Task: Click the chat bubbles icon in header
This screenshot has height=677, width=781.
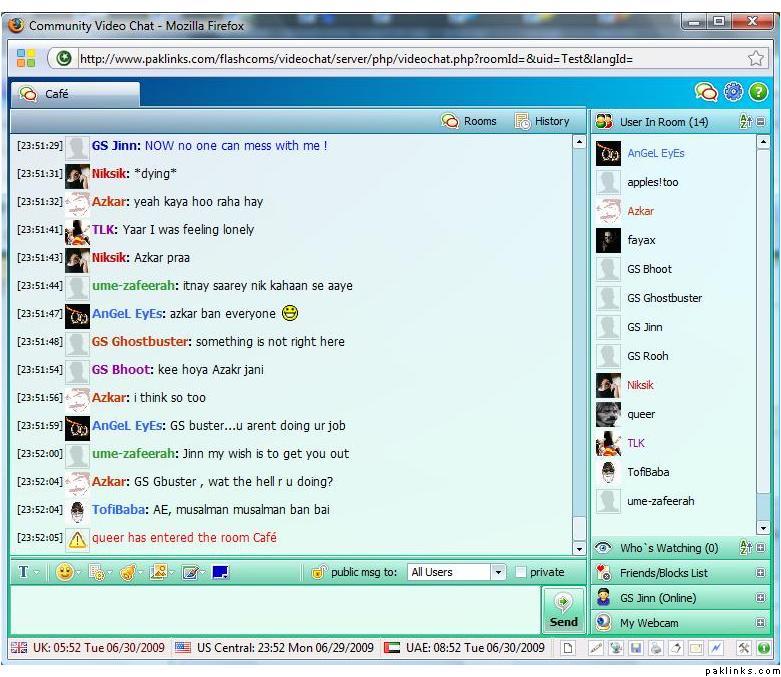Action: [x=706, y=92]
